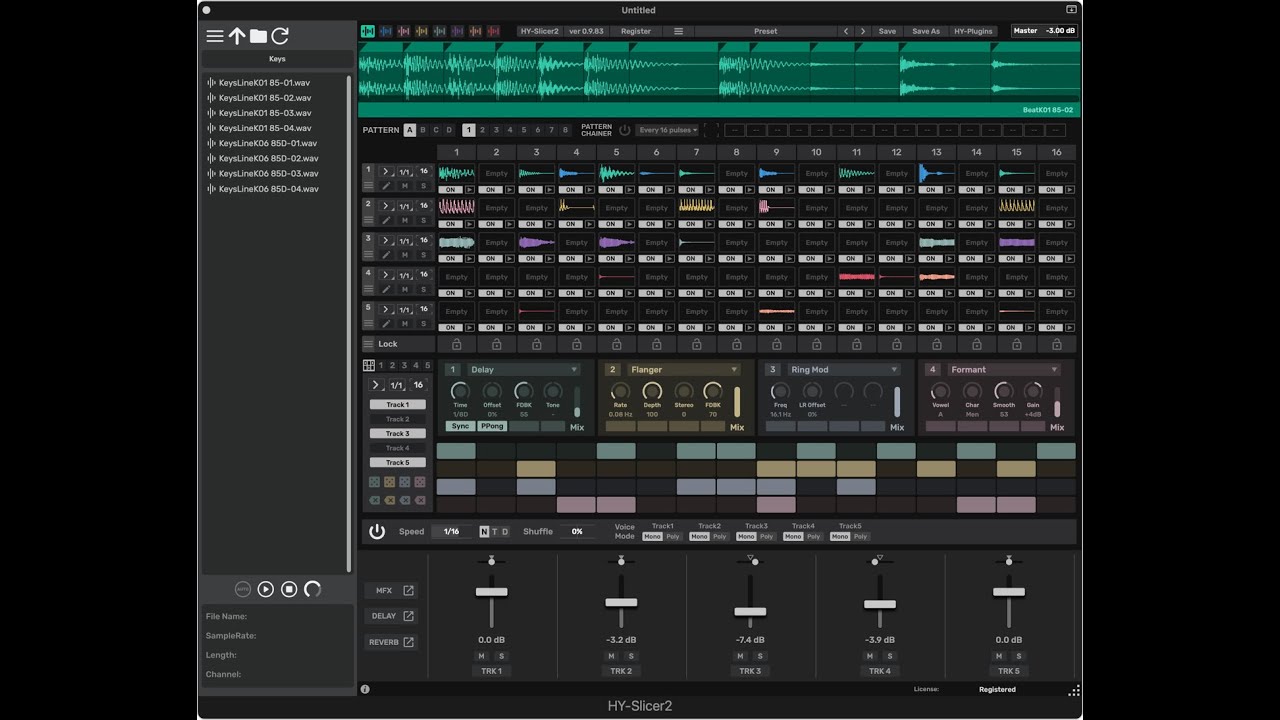Screen dimensions: 1280x720
Task: Go to the previous preset
Action: tap(846, 31)
